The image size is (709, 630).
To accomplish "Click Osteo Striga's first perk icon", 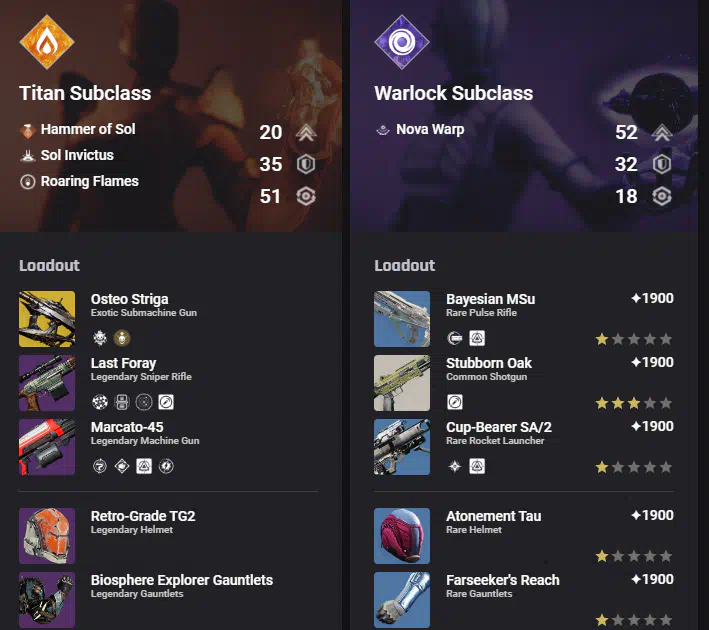I will pos(100,338).
